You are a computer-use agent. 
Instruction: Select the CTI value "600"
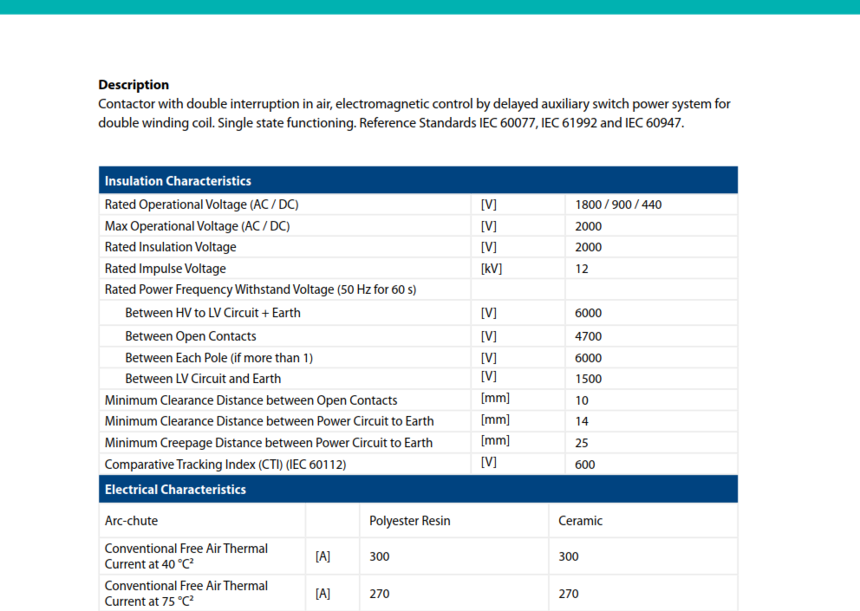(585, 465)
